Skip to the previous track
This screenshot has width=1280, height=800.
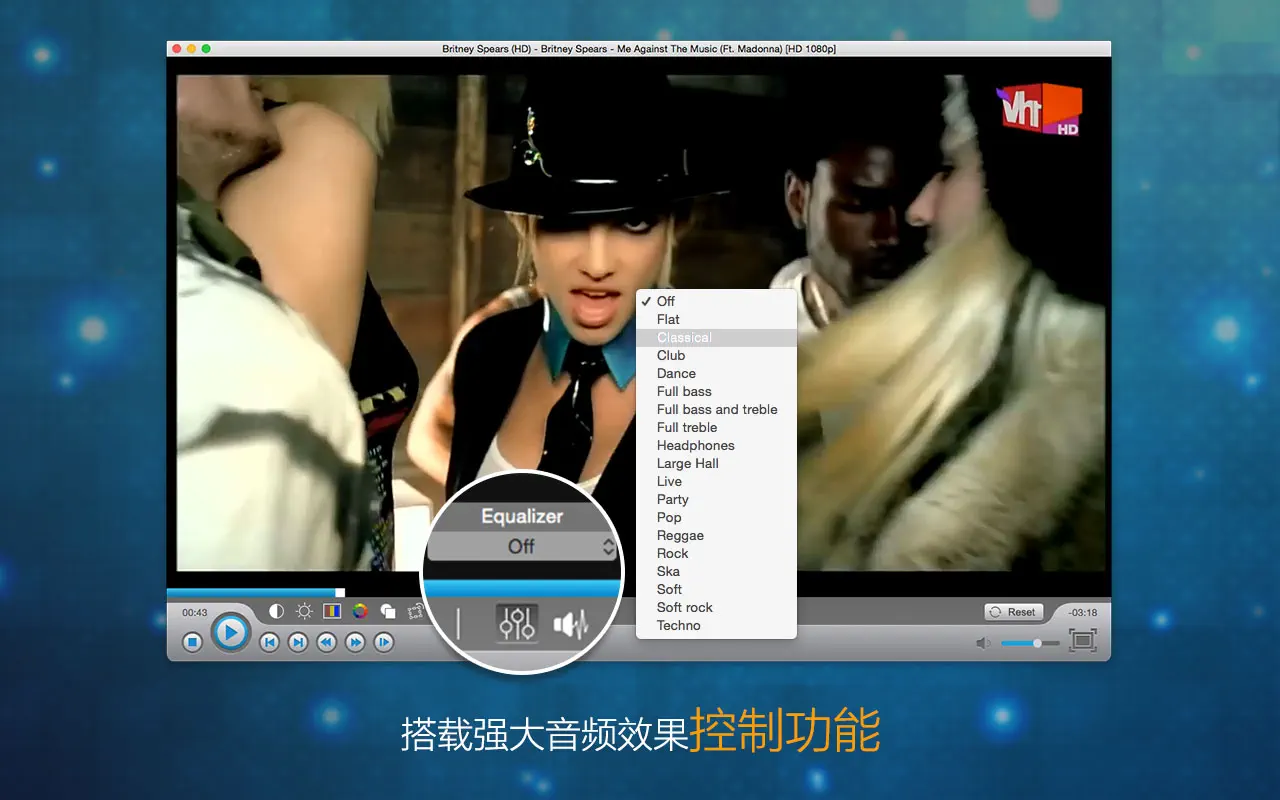click(269, 643)
